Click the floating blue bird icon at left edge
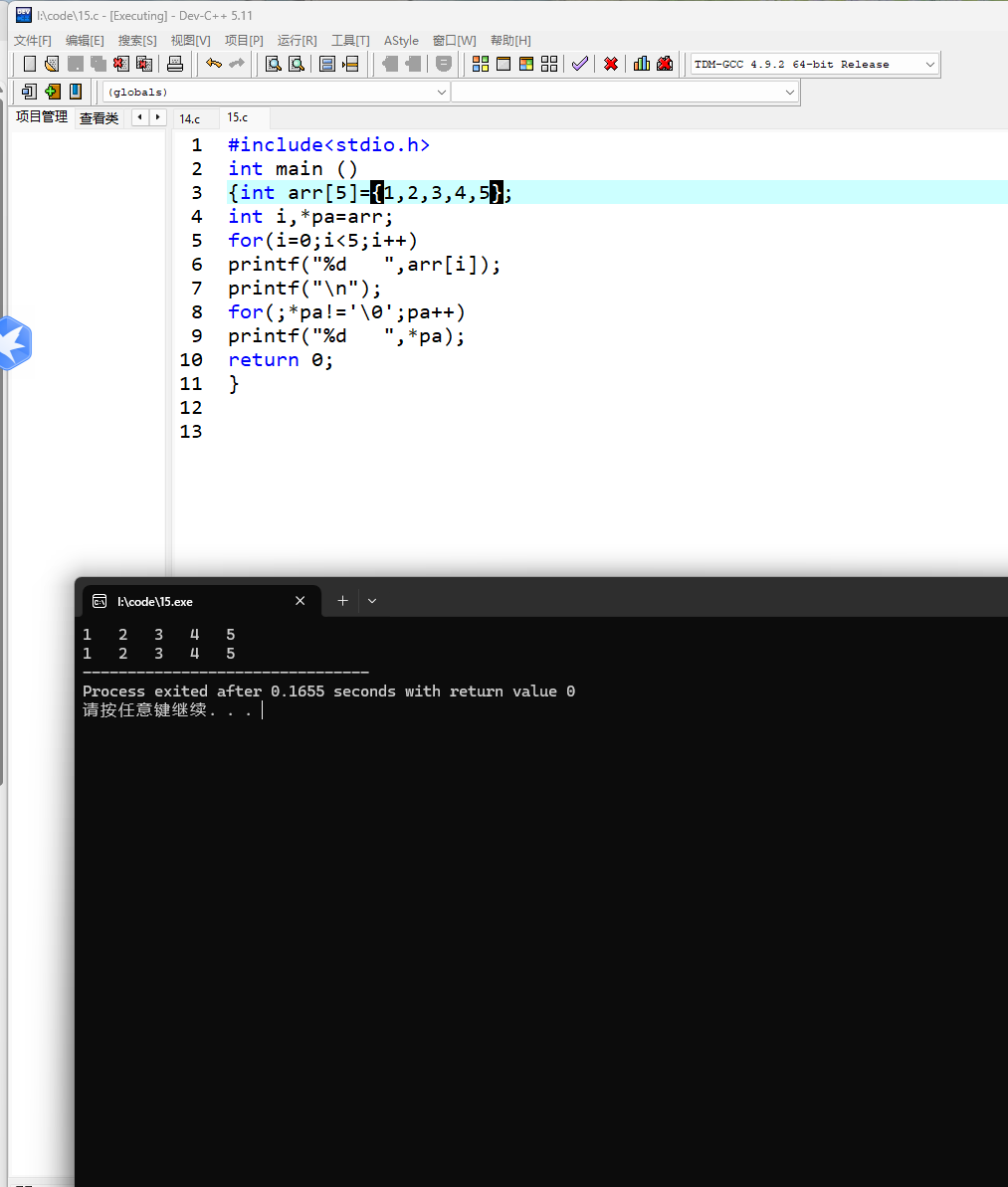This screenshot has height=1187, width=1008. [x=14, y=343]
